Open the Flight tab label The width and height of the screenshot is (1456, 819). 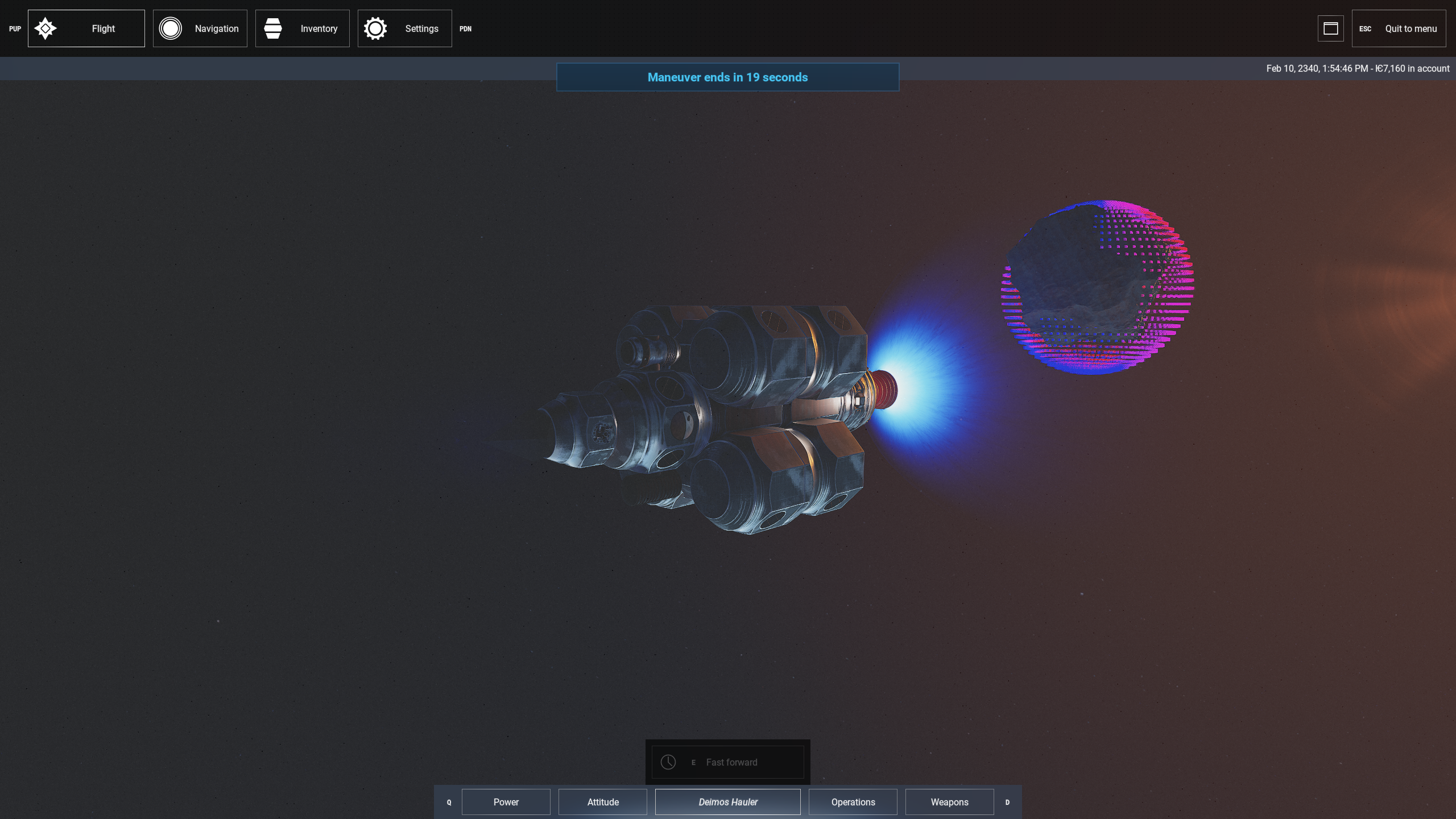pos(104,28)
